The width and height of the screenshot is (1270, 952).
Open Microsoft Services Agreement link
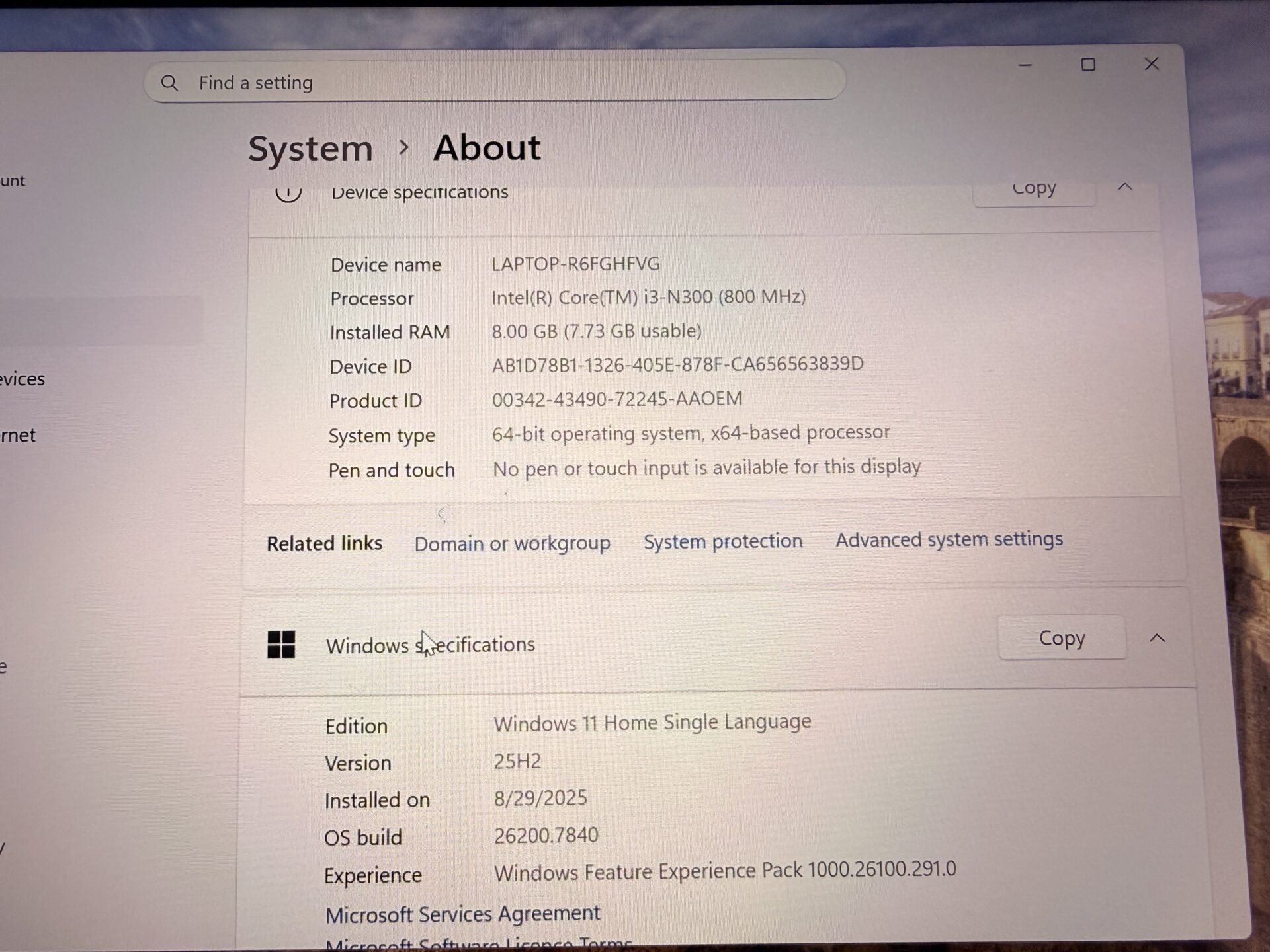462,914
